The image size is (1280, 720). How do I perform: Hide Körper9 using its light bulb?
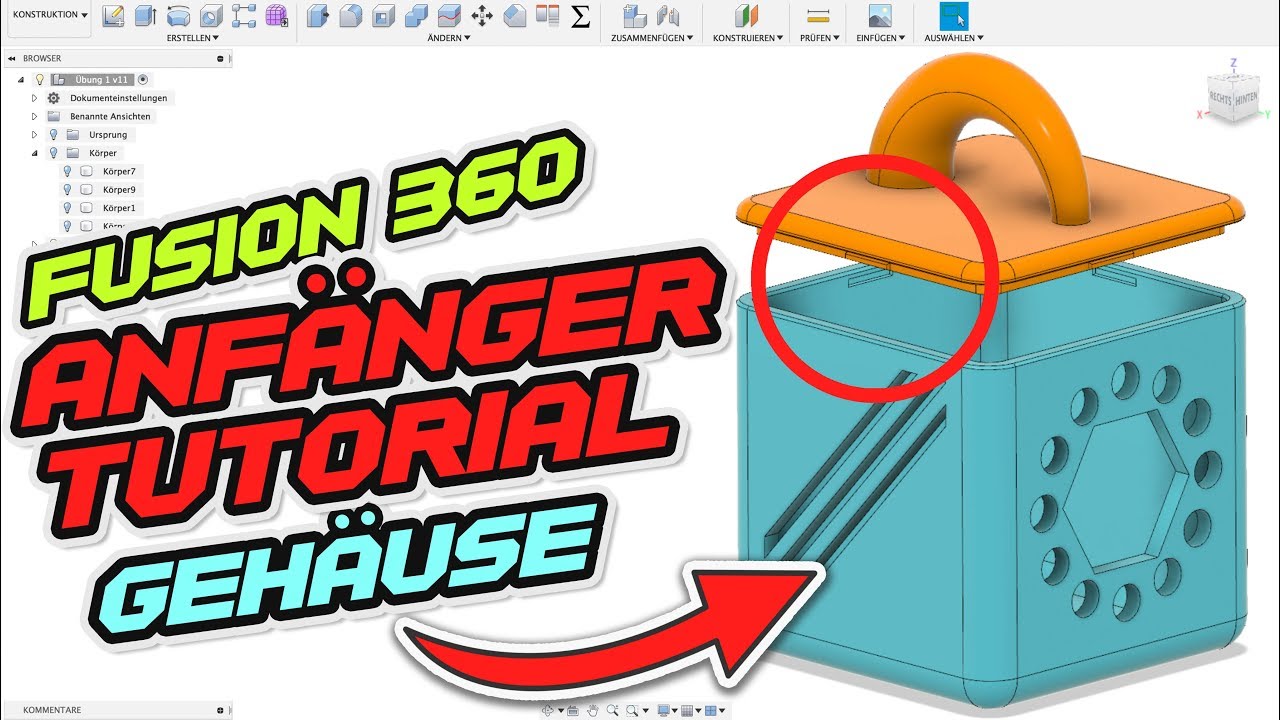[68, 189]
